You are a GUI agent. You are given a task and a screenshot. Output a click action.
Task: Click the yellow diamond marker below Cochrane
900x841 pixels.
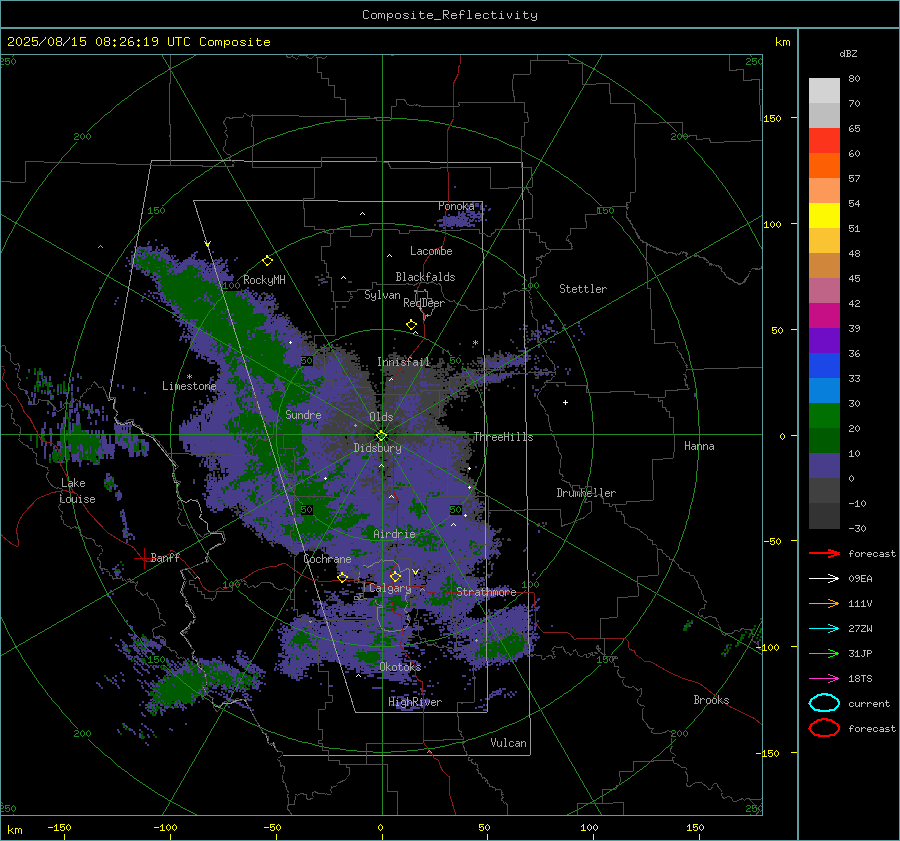[x=342, y=577]
